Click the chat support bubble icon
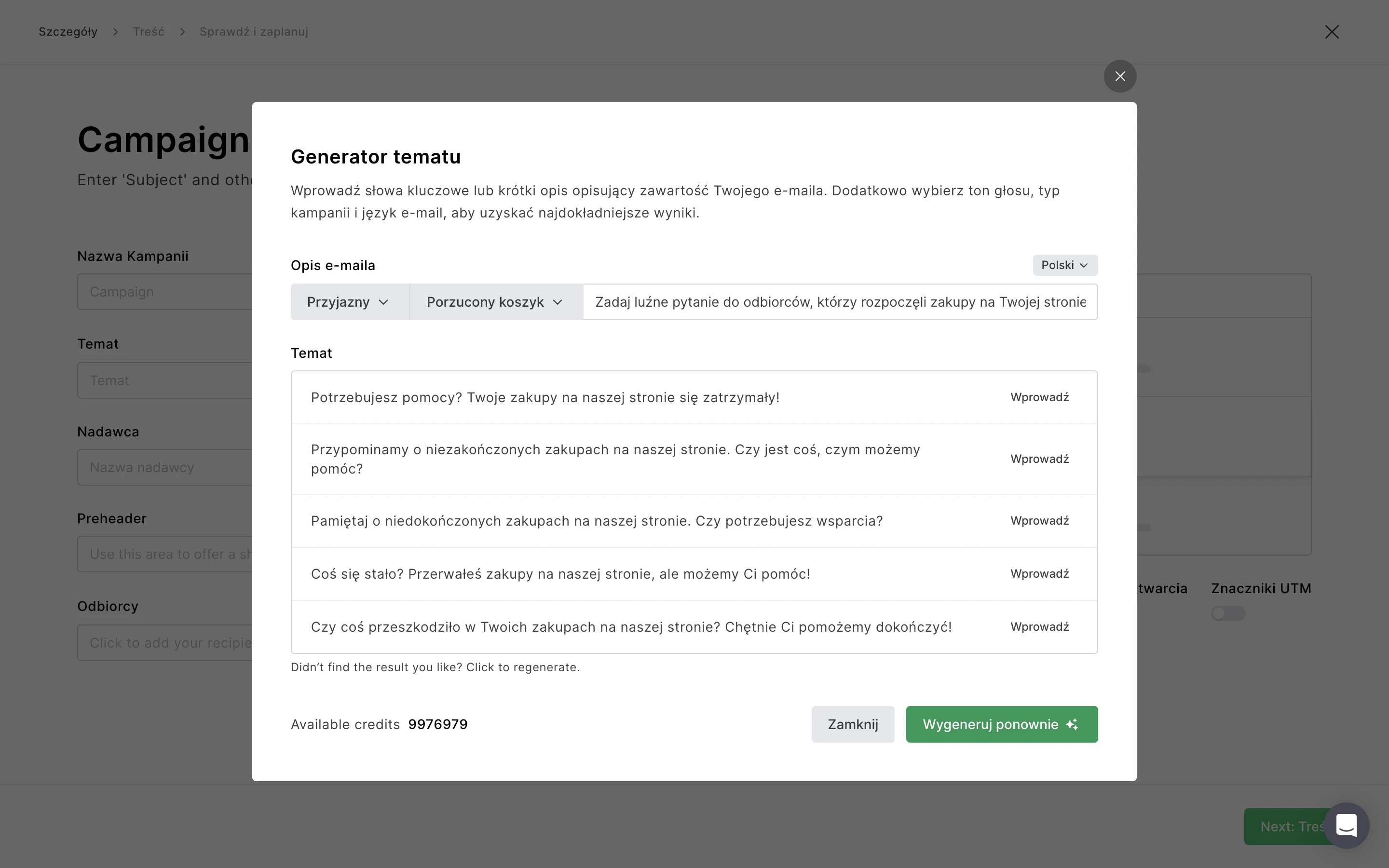The image size is (1389, 868). point(1346,826)
